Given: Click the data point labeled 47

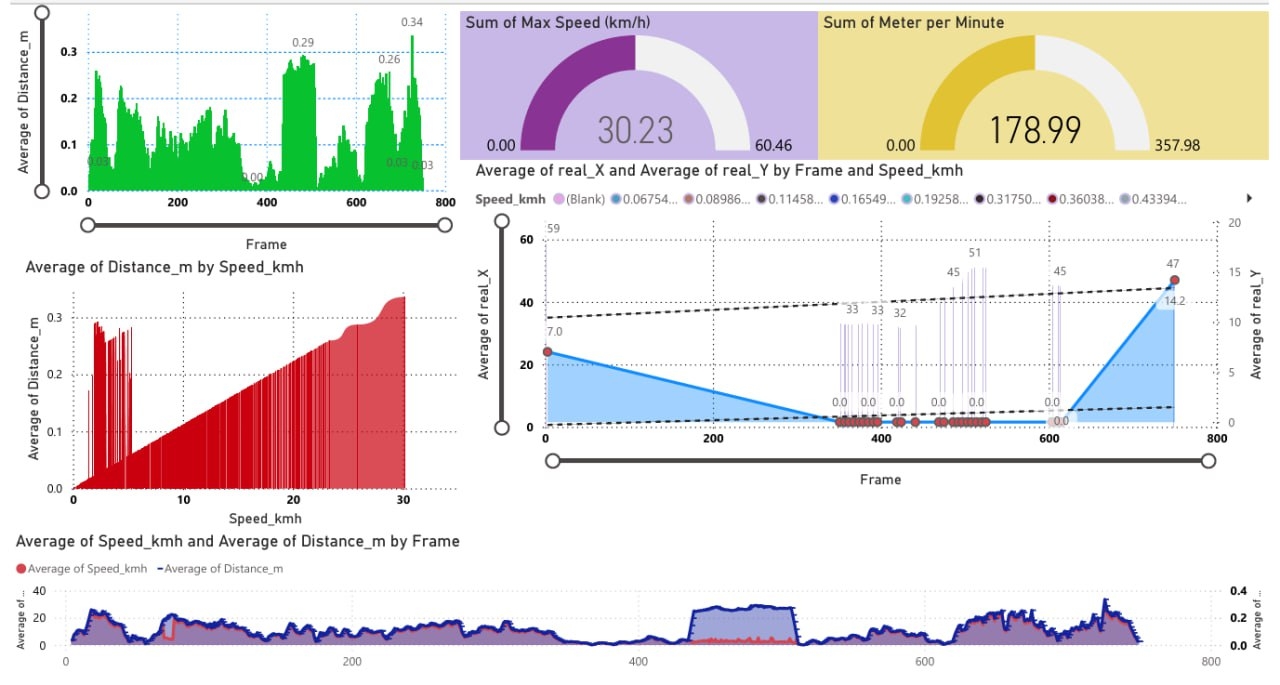Looking at the screenshot, I should point(1174,280).
